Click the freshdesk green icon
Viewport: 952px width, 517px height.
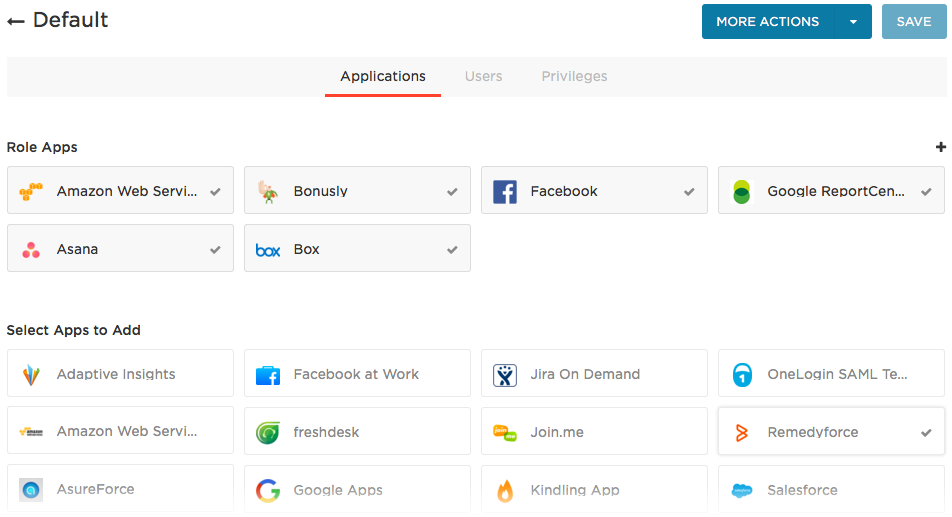coord(268,432)
